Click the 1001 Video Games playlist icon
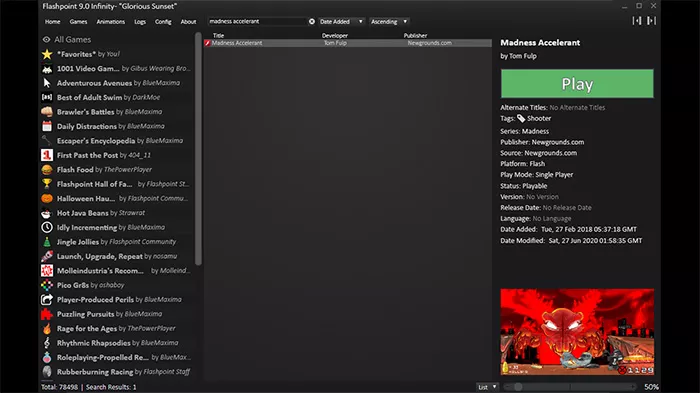Image resolution: width=700 pixels, height=393 pixels. [47, 68]
